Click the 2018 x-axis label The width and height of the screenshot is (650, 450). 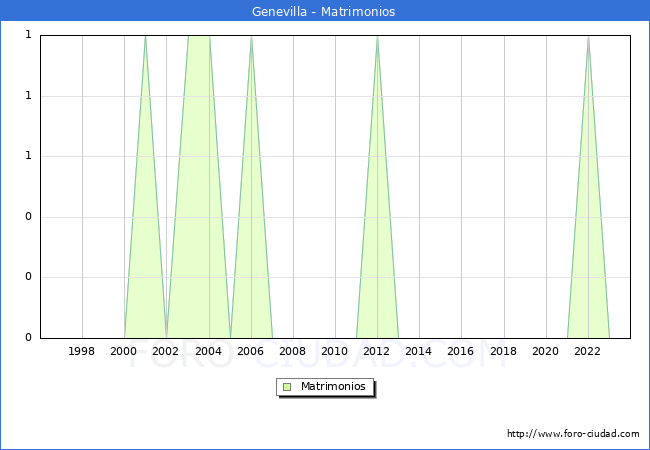503,351
